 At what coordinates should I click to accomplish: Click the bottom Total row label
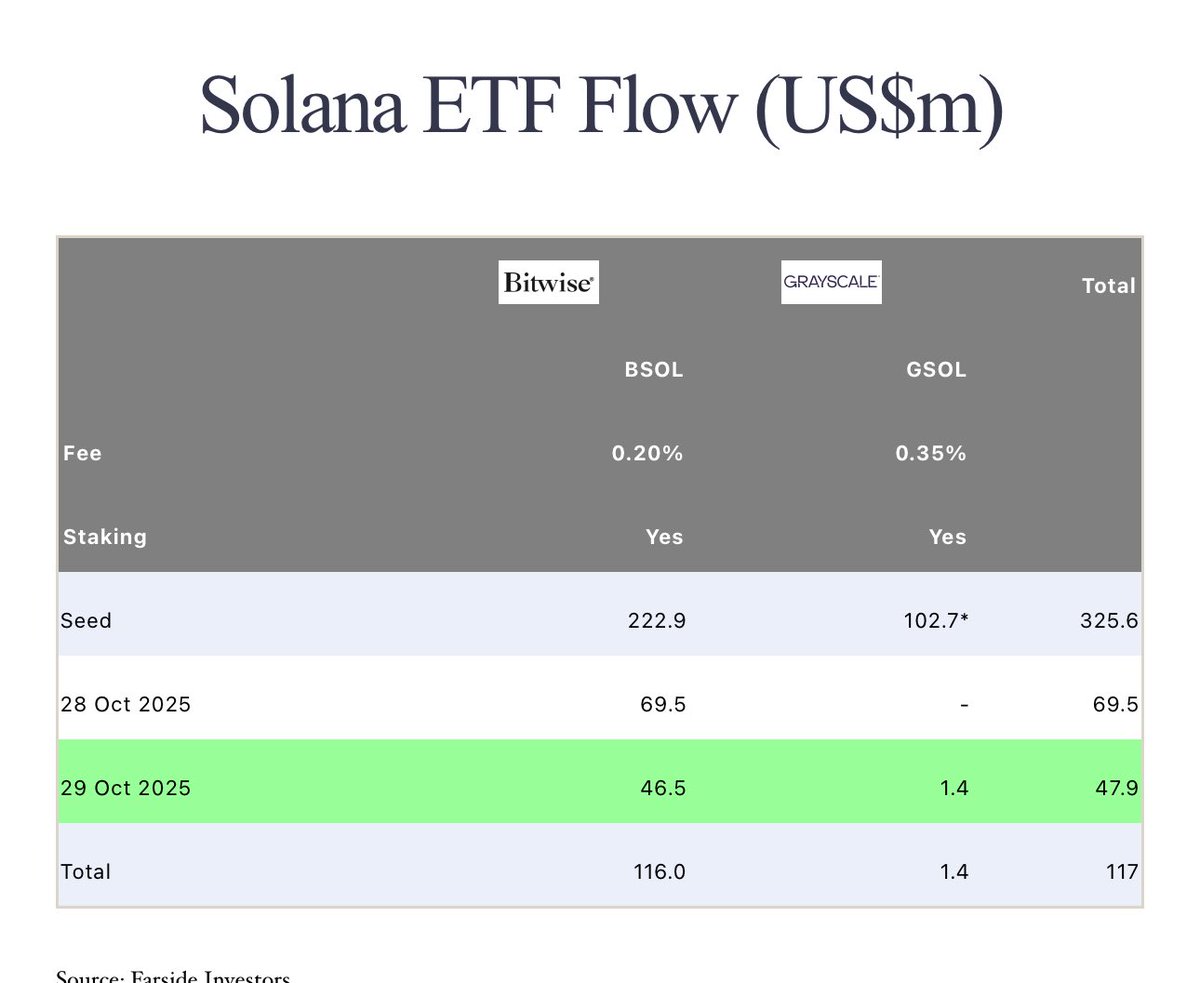coord(86,872)
